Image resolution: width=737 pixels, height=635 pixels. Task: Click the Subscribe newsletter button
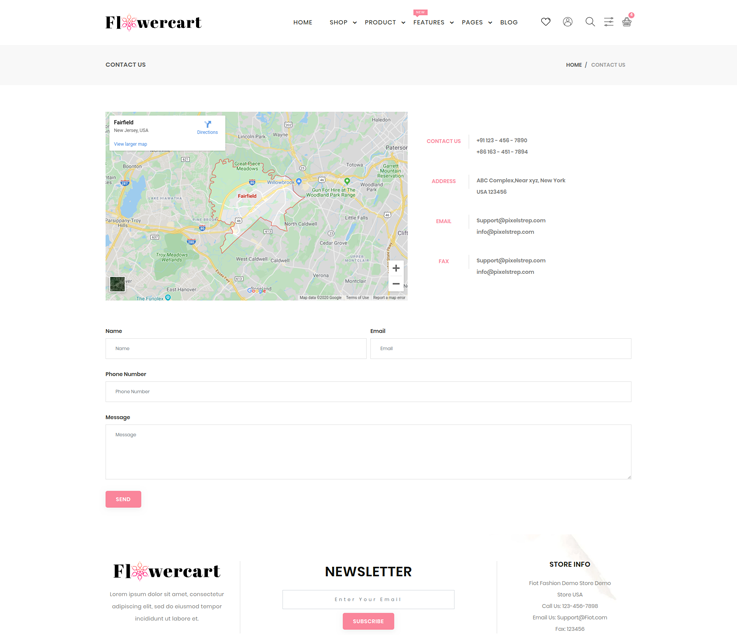pyautogui.click(x=368, y=621)
